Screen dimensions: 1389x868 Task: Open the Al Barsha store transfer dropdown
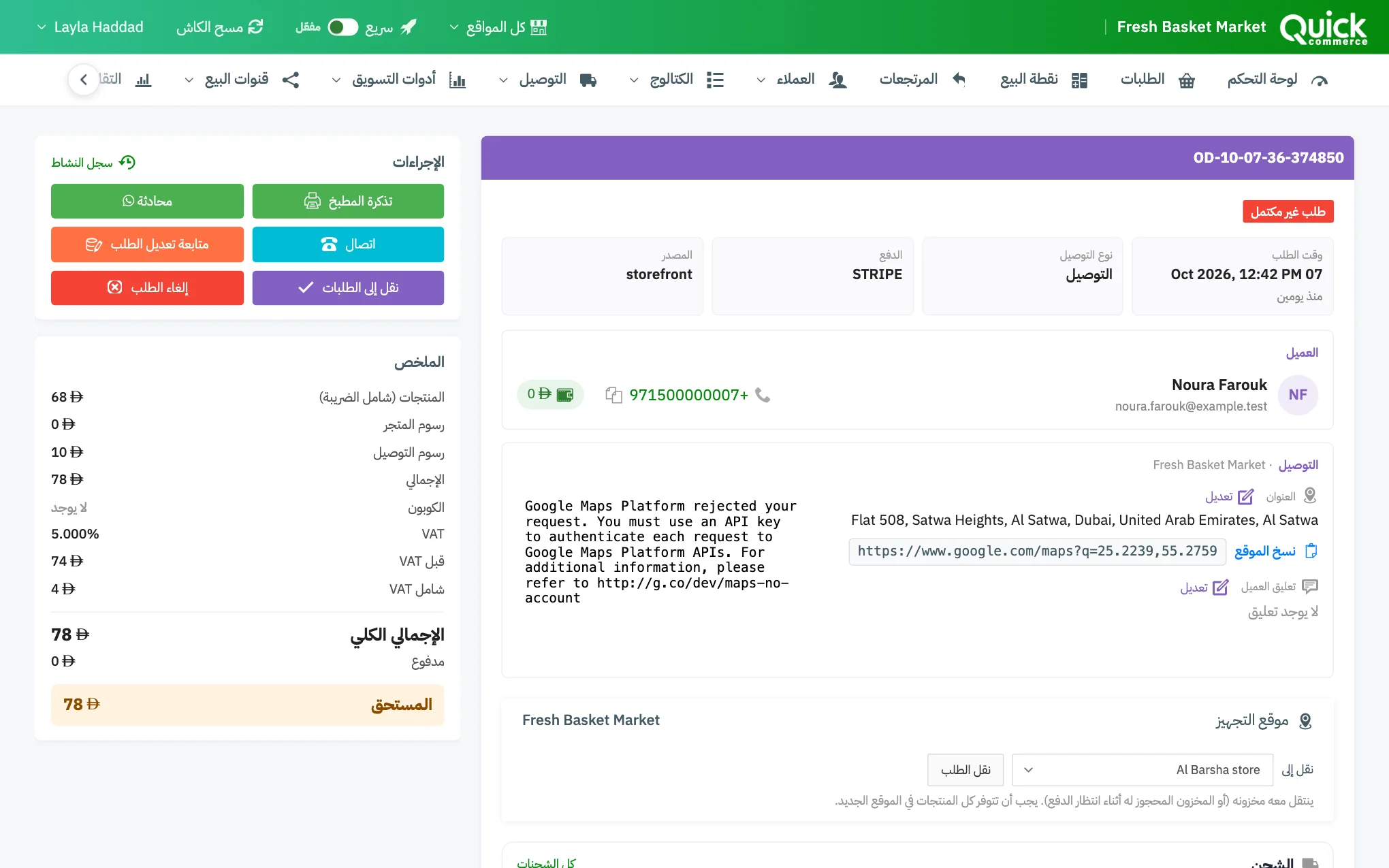(x=1143, y=770)
